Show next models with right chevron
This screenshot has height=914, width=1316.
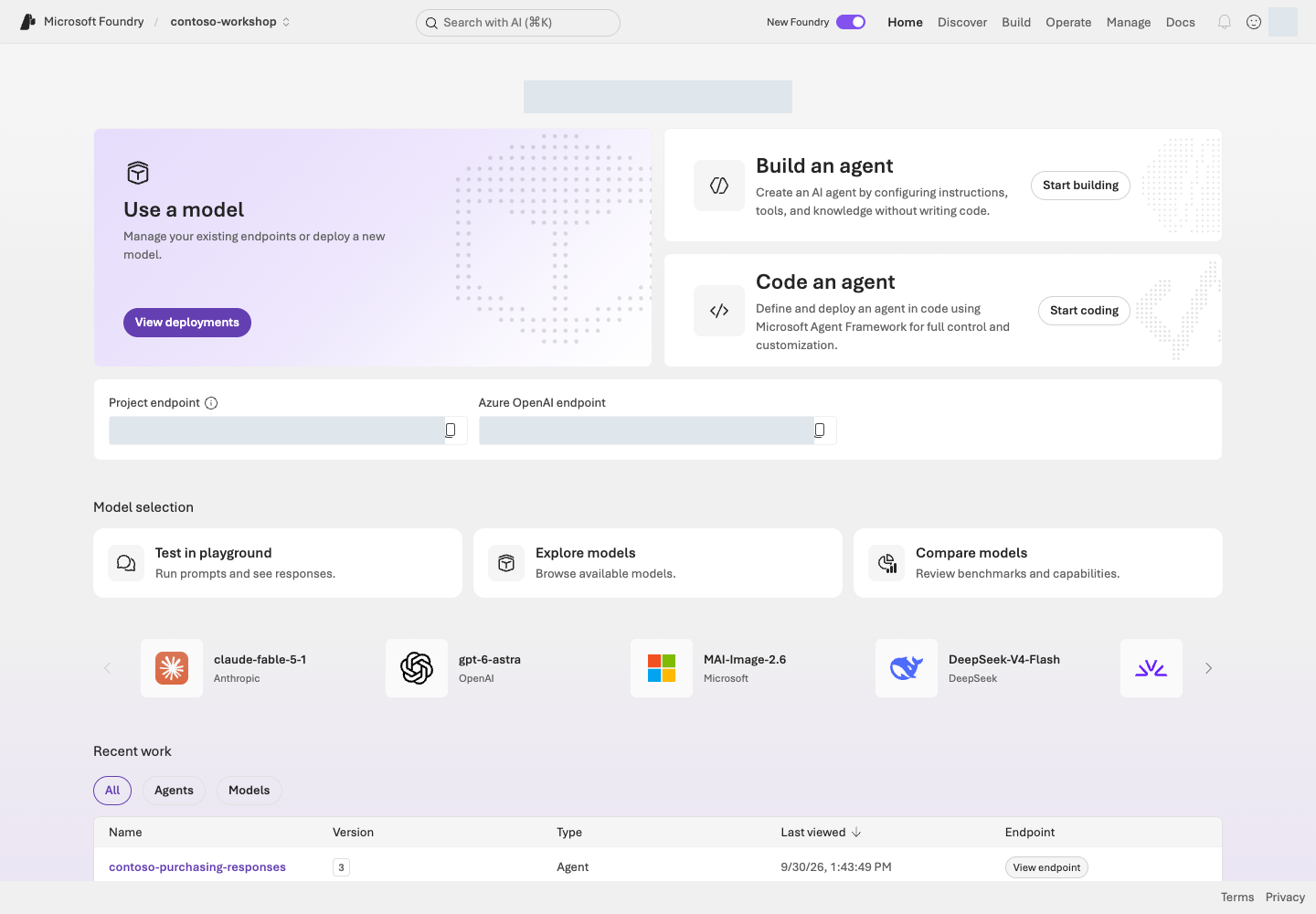(x=1208, y=668)
